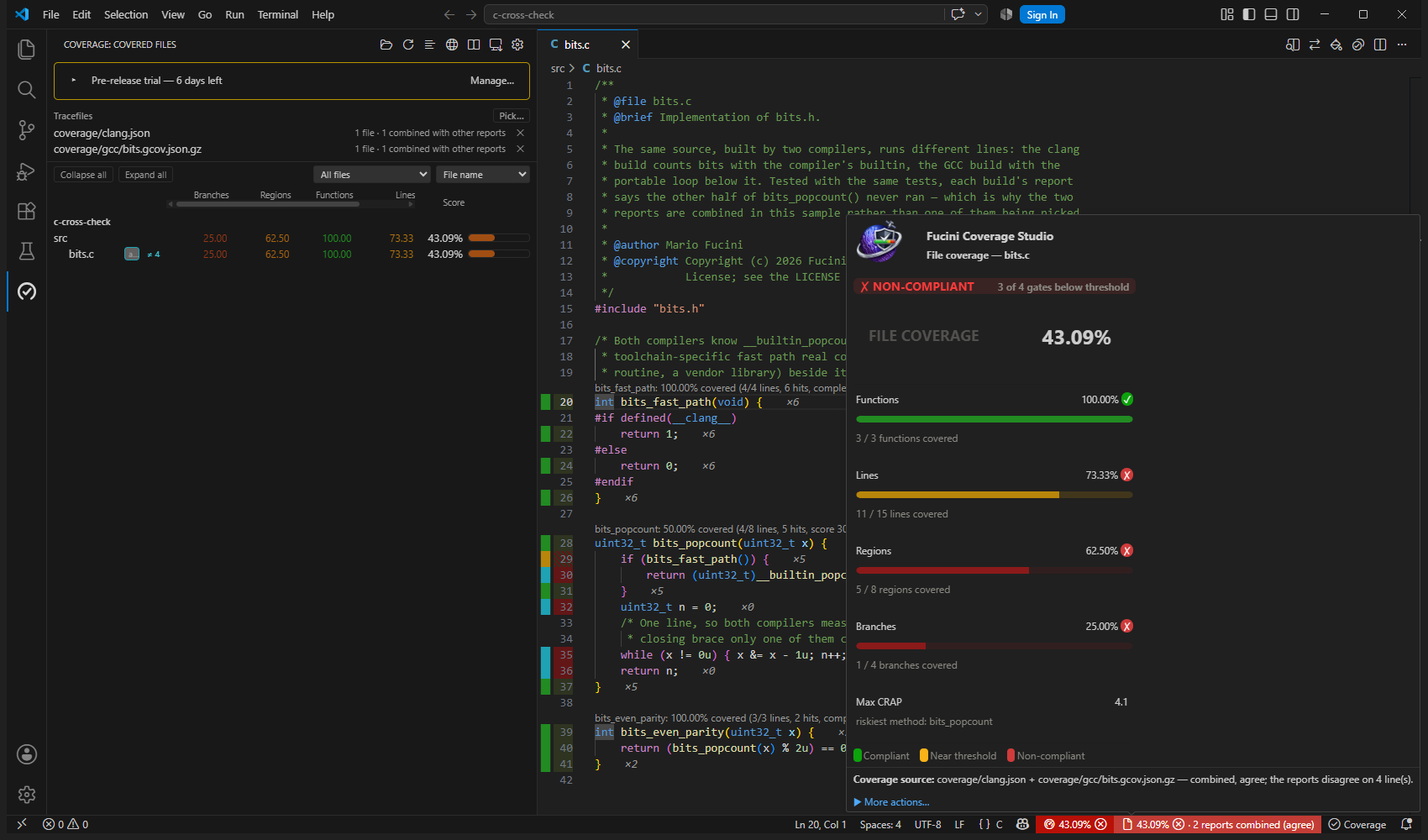Click the Copilot icon in status bar
This screenshot has width=1428, height=840.
(x=1022, y=825)
